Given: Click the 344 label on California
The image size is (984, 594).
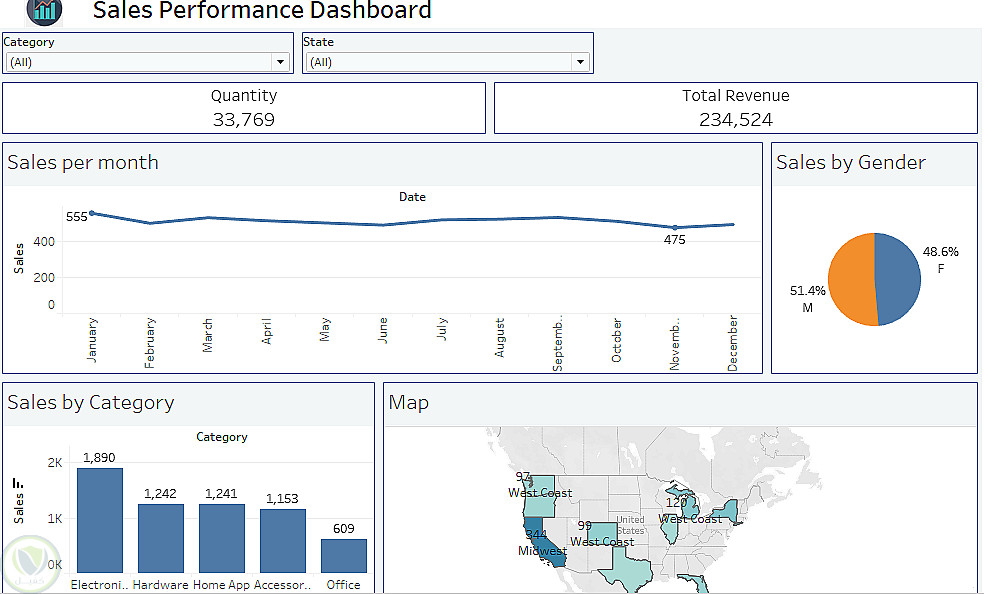Looking at the screenshot, I should (x=536, y=535).
